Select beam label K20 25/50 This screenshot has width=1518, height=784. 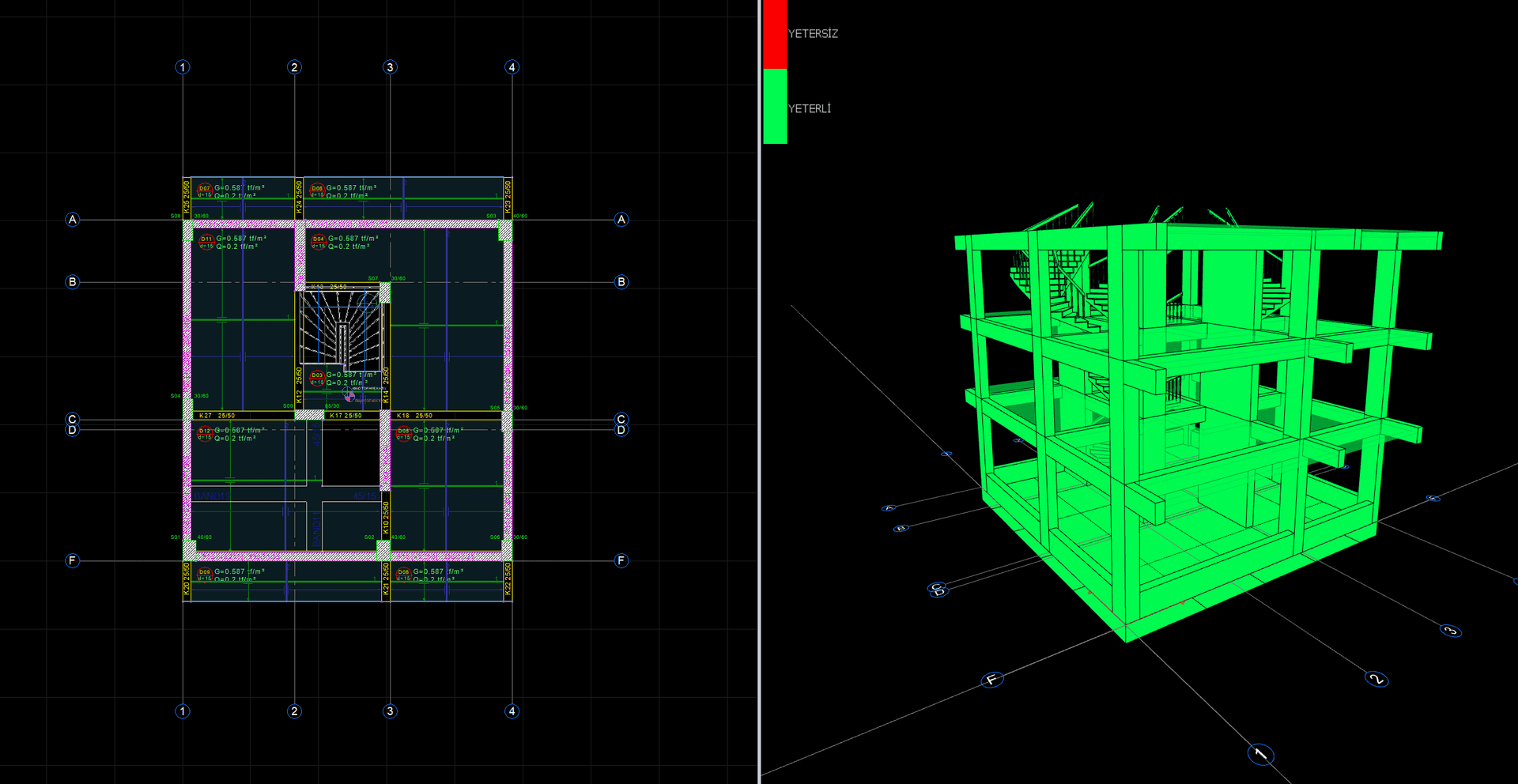[x=187, y=579]
